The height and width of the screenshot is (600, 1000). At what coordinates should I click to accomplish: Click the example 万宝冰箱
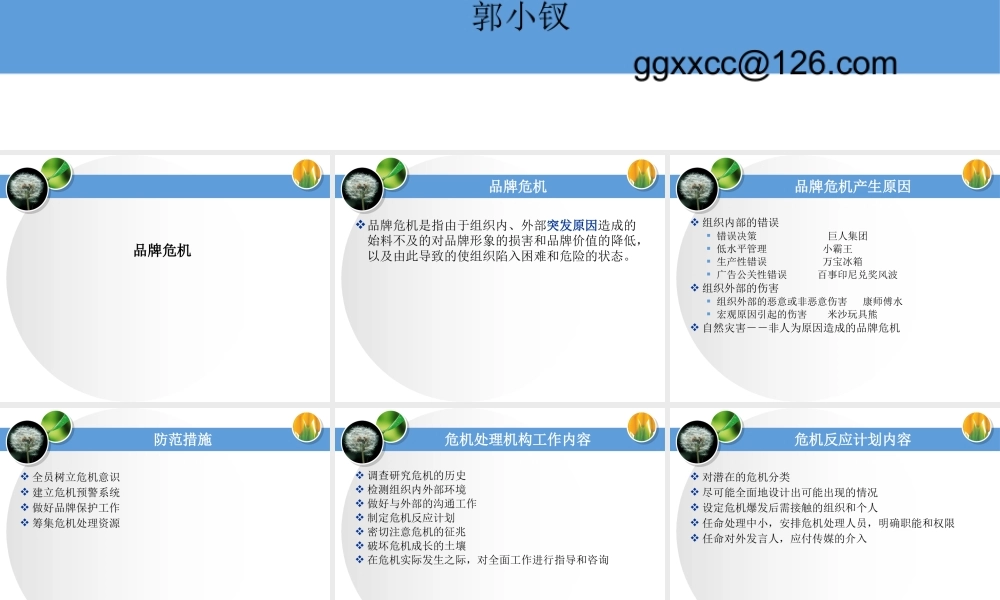coord(842,261)
